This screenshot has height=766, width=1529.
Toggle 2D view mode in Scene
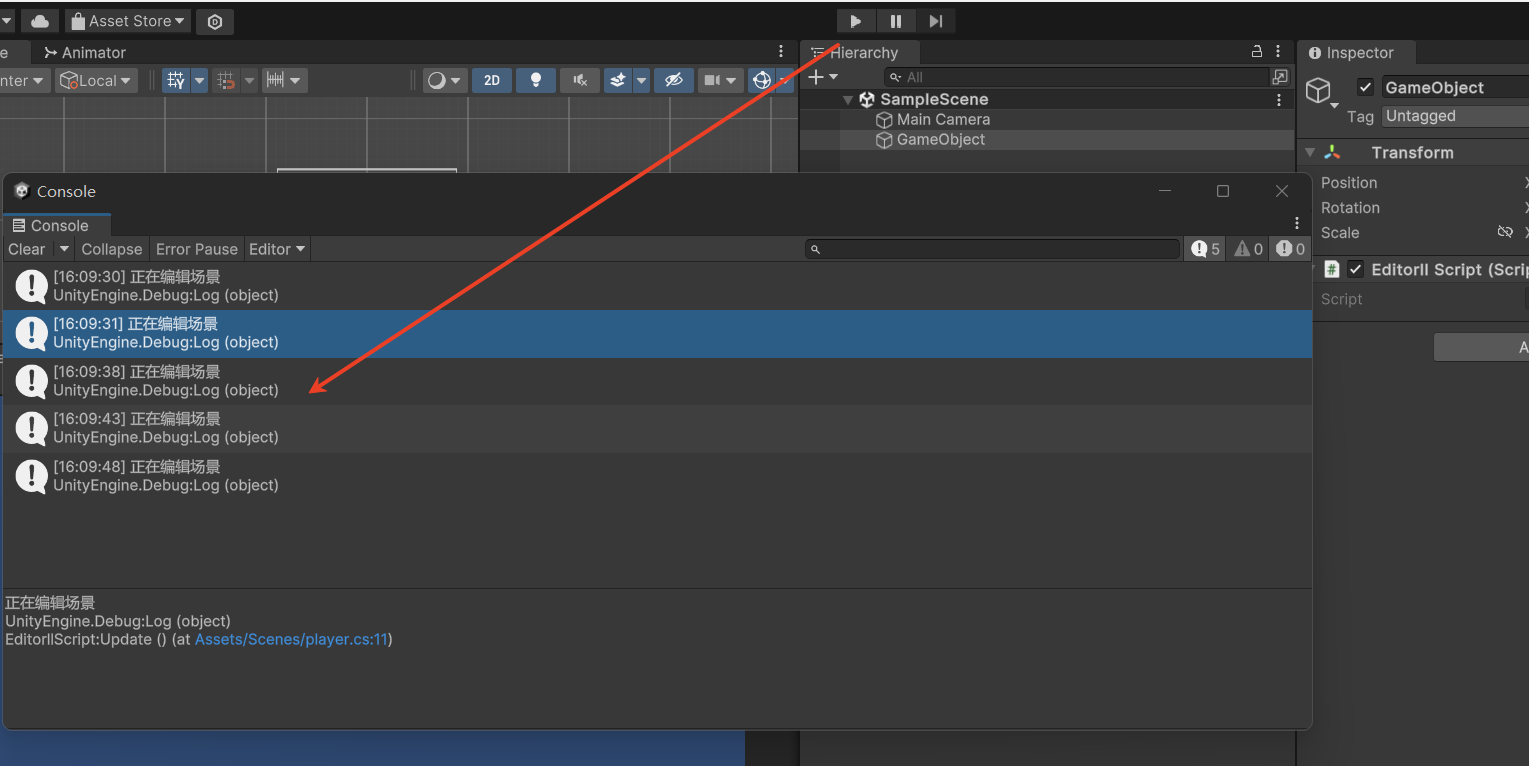pos(492,81)
